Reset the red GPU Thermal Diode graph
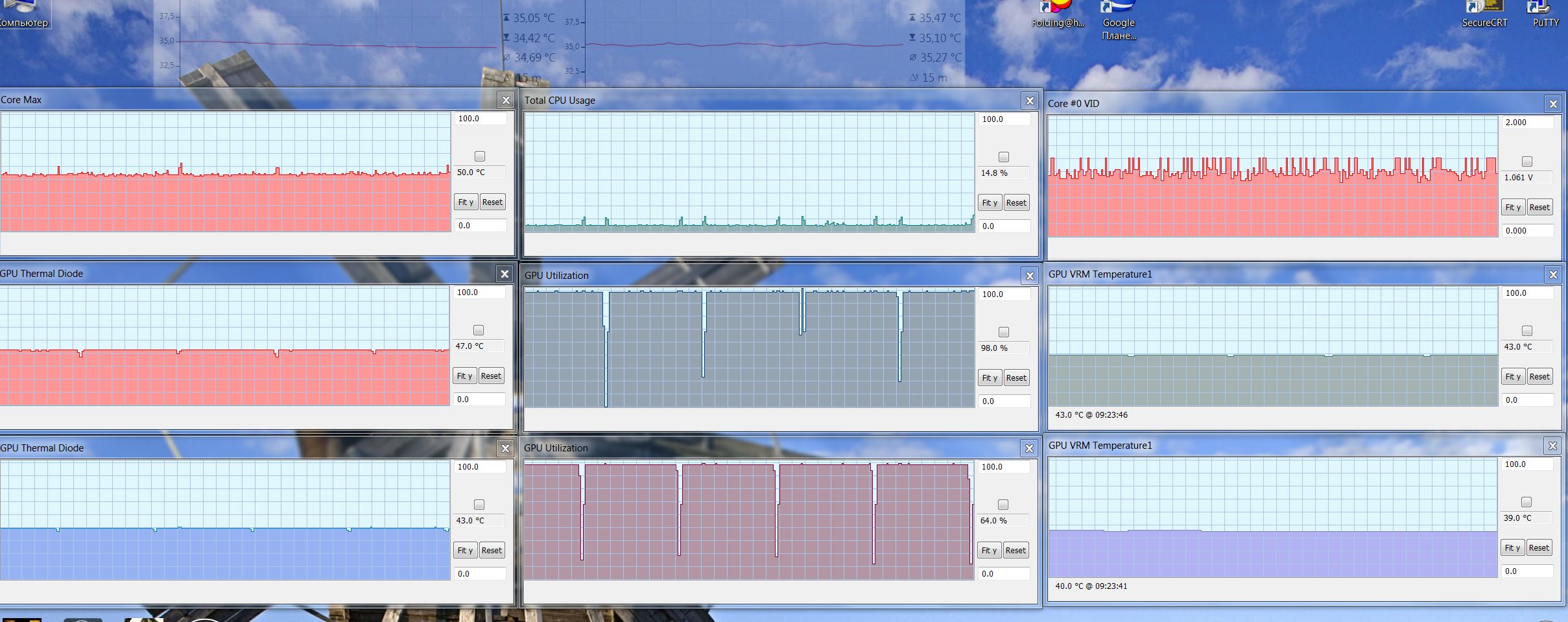Image resolution: width=1568 pixels, height=622 pixels. tap(491, 376)
